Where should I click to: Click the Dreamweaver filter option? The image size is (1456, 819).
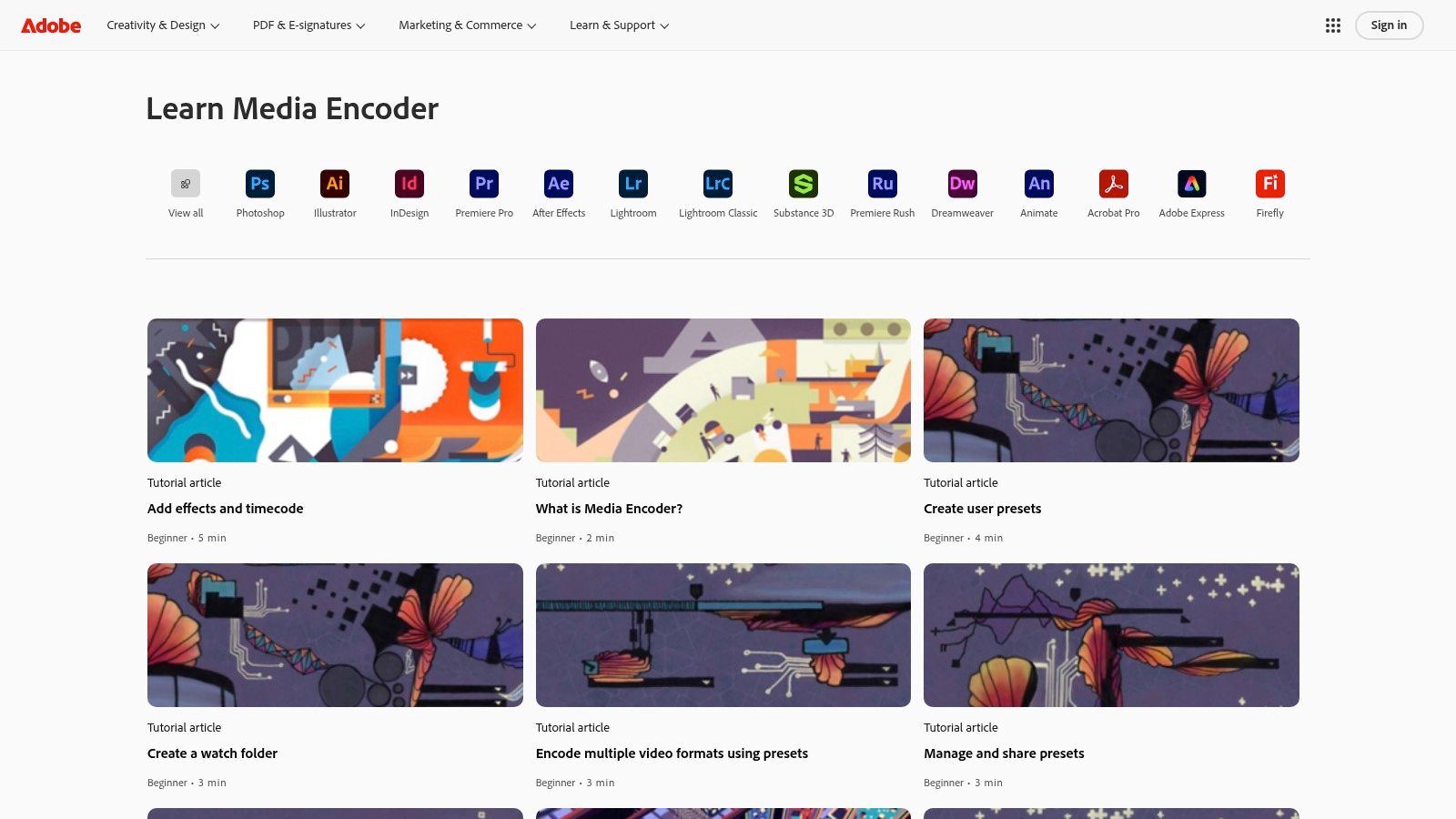962,184
